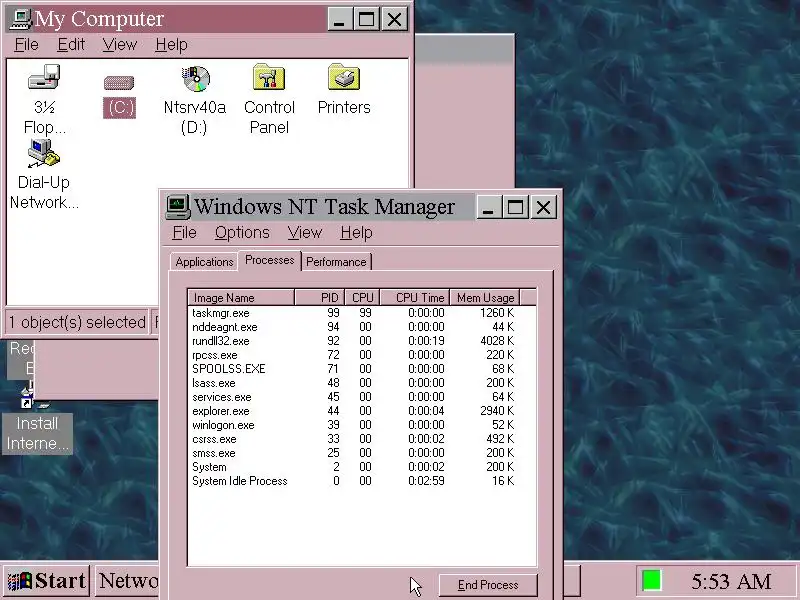Viewport: 800px width, 600px height.
Task: Sort by CPU Time column header
Action: point(415,297)
